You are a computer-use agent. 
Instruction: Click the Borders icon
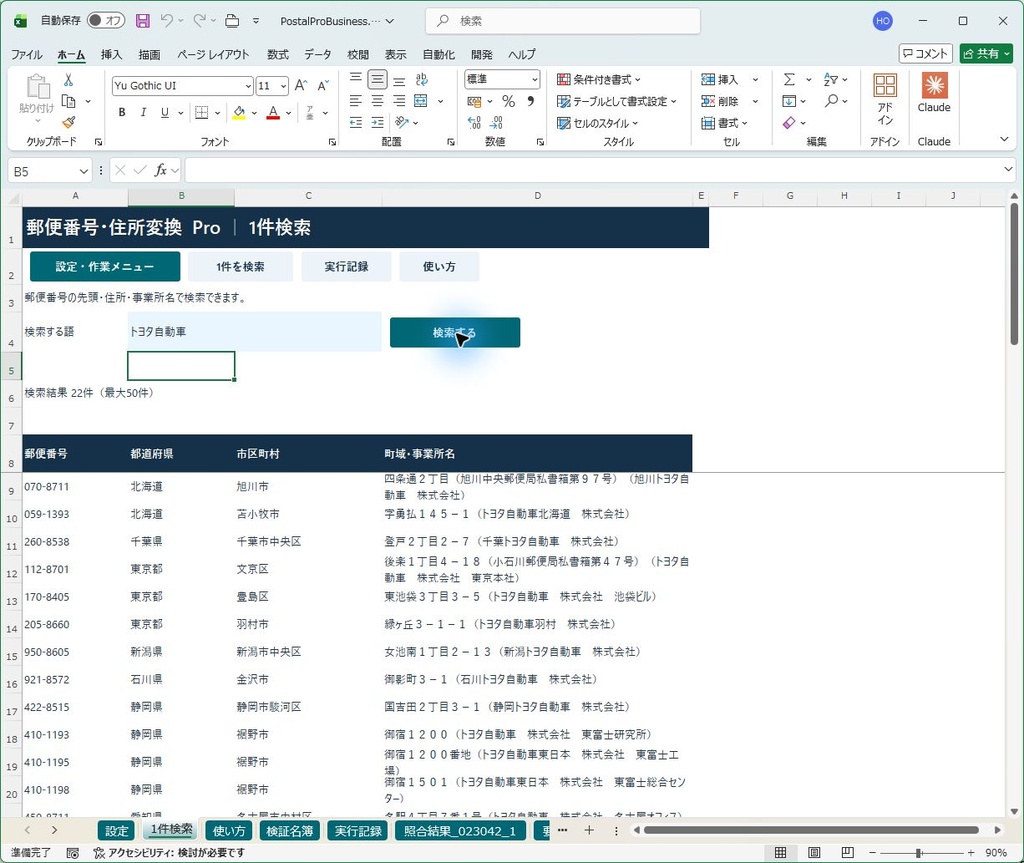[202, 112]
